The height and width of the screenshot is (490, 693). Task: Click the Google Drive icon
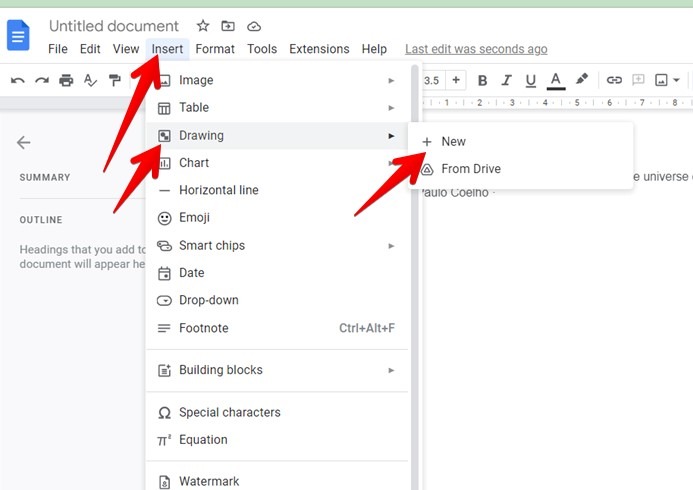[x=427, y=169]
